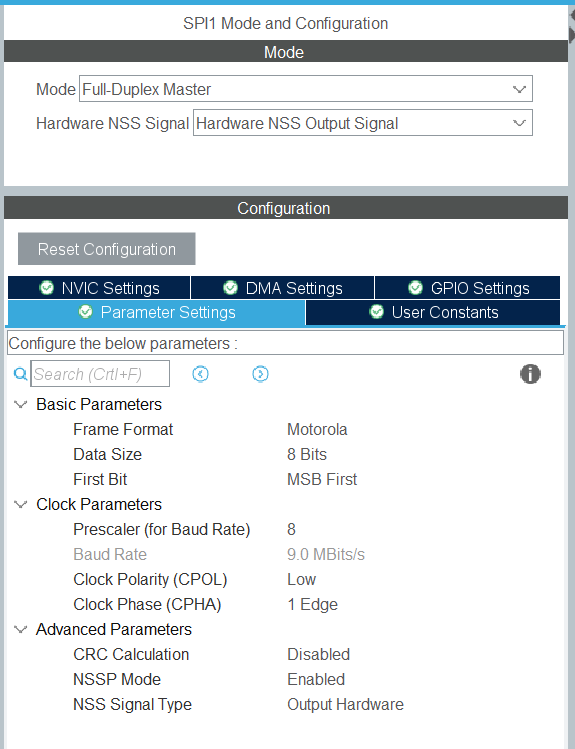Viewport: 575px width, 749px height.
Task: Select the Prescaler value 8
Action: 291,529
